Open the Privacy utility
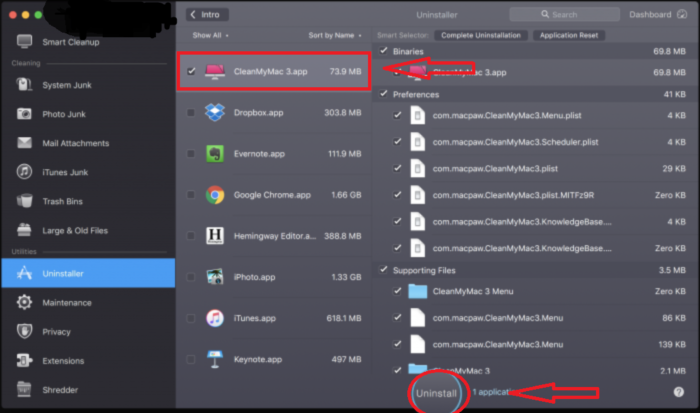 [88, 331]
